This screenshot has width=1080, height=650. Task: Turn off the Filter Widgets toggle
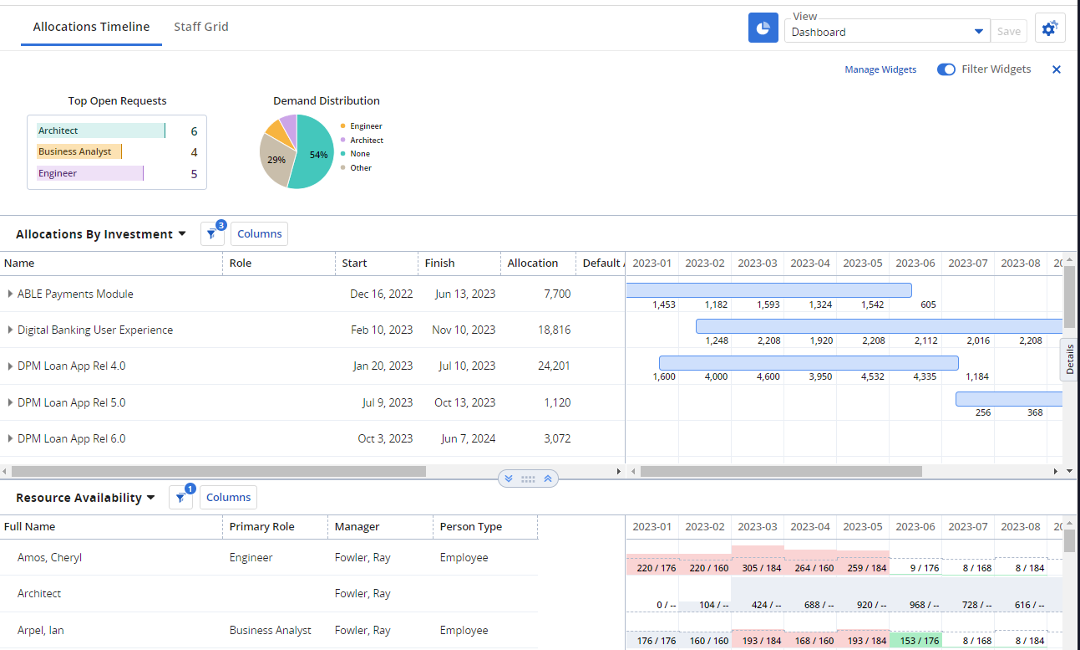click(x=945, y=70)
